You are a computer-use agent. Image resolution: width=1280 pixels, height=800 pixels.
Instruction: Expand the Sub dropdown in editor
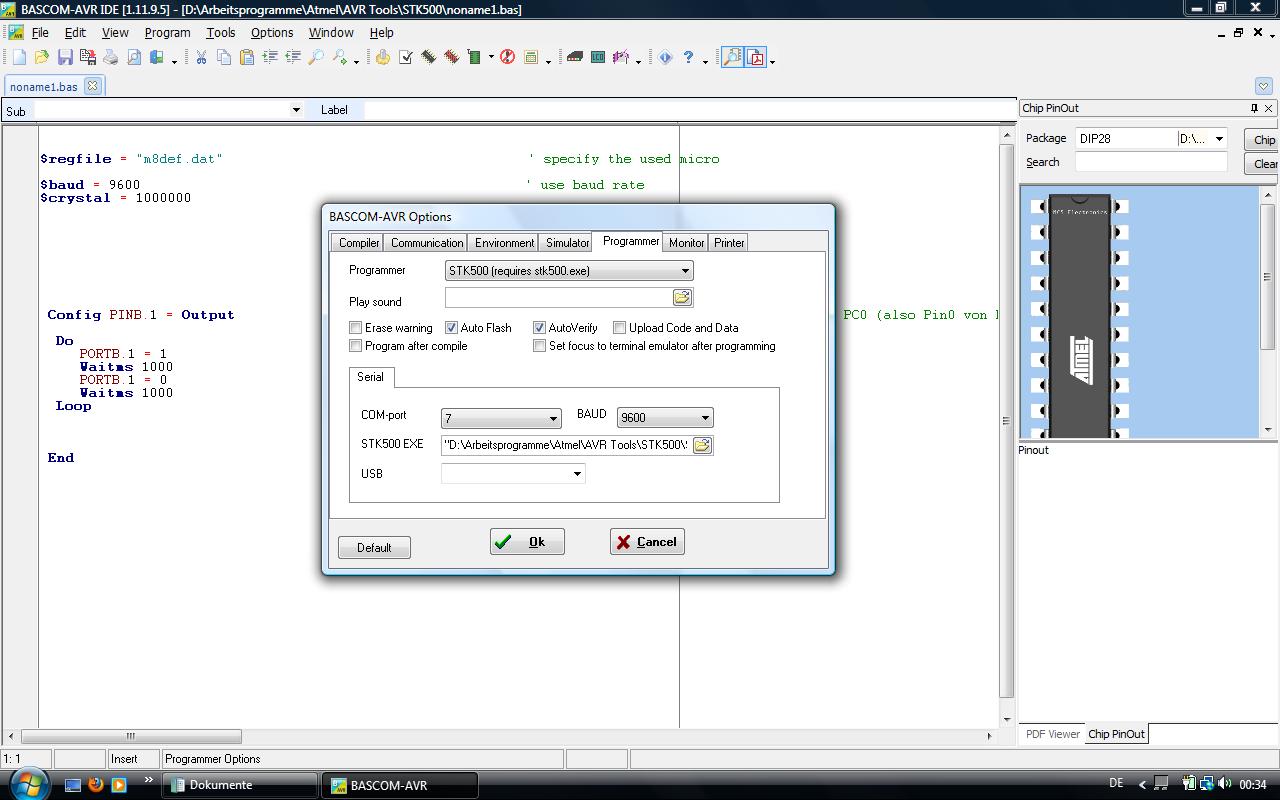(296, 110)
